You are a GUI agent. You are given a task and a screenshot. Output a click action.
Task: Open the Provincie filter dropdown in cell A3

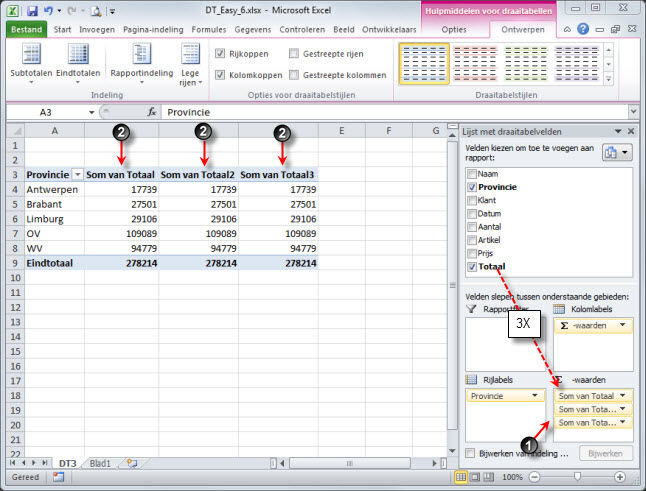coord(77,175)
